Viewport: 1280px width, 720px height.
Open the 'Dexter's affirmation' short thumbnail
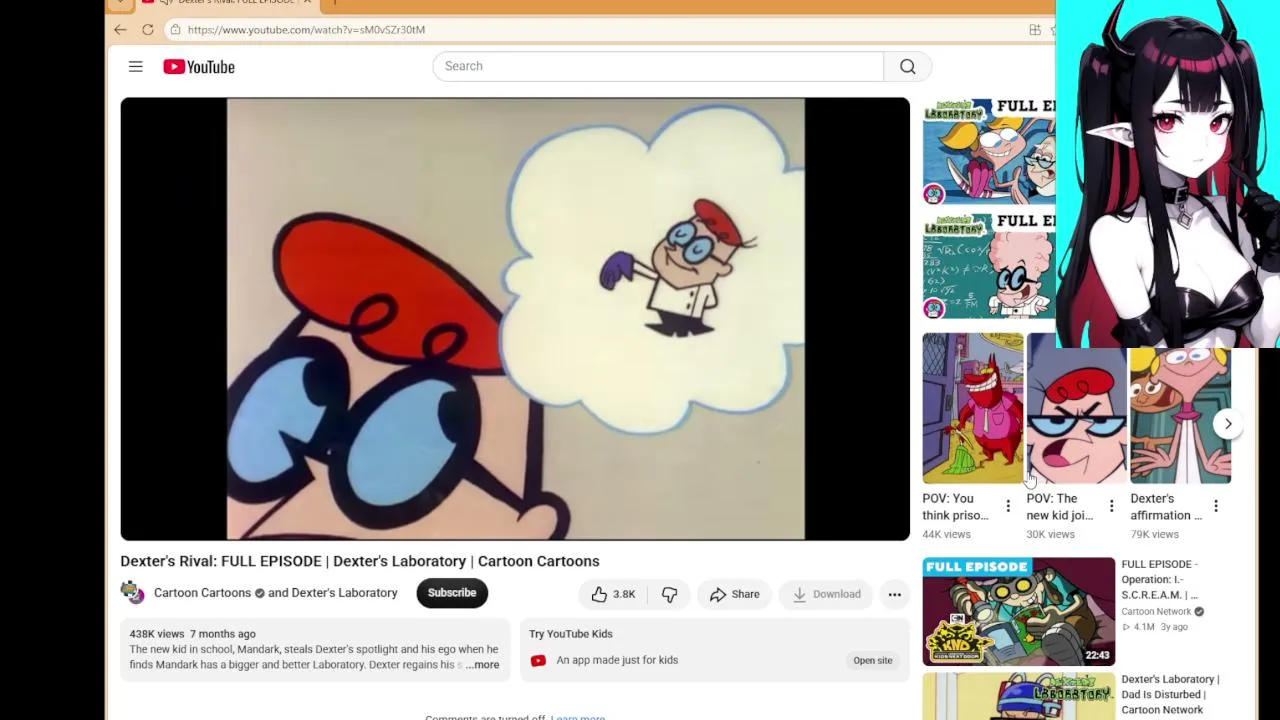pyautogui.click(x=1181, y=416)
